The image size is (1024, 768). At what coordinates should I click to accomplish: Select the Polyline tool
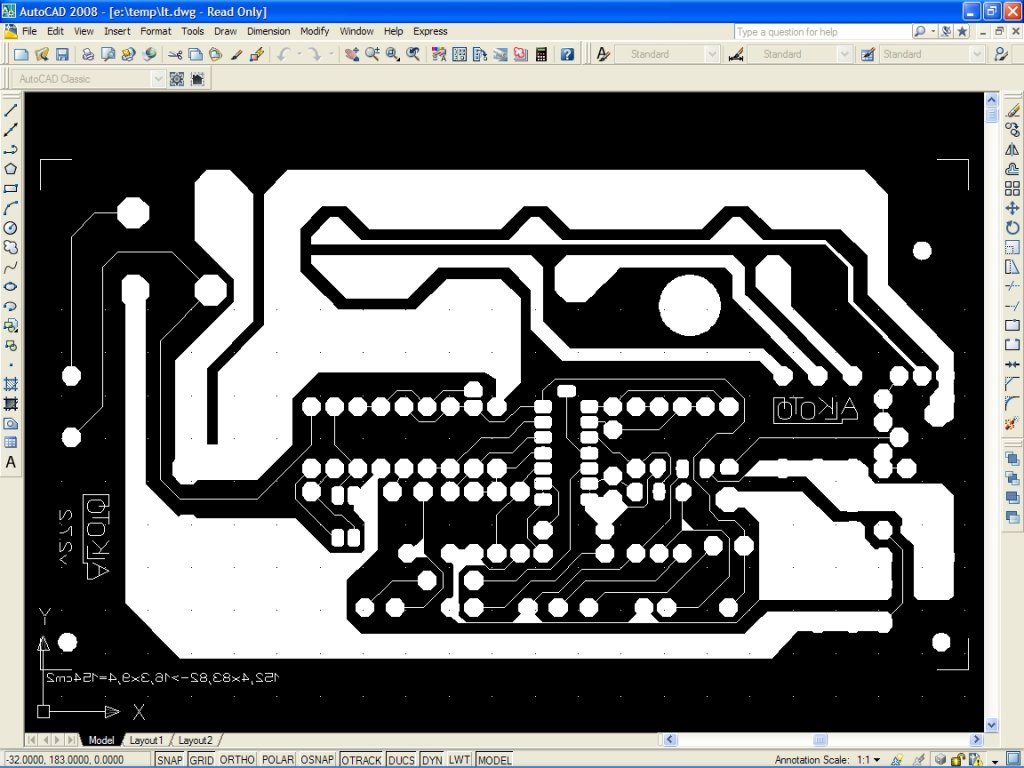tap(10, 150)
